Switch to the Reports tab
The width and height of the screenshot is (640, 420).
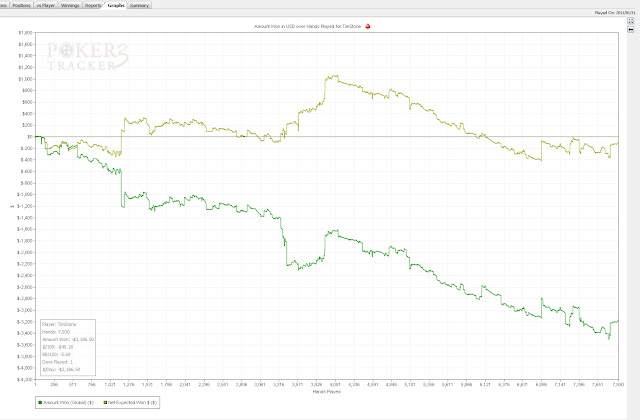[93, 5]
